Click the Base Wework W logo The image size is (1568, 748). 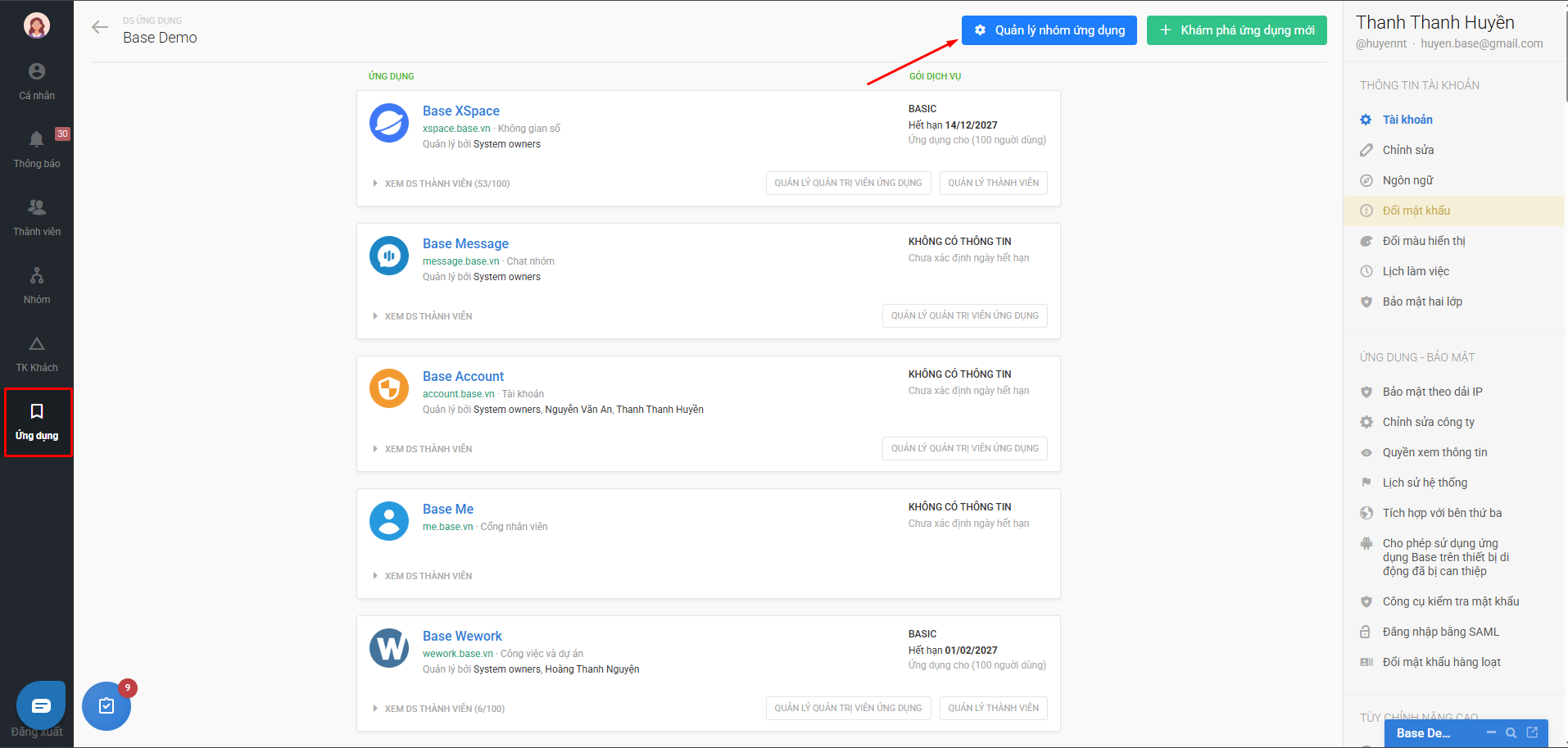point(389,648)
